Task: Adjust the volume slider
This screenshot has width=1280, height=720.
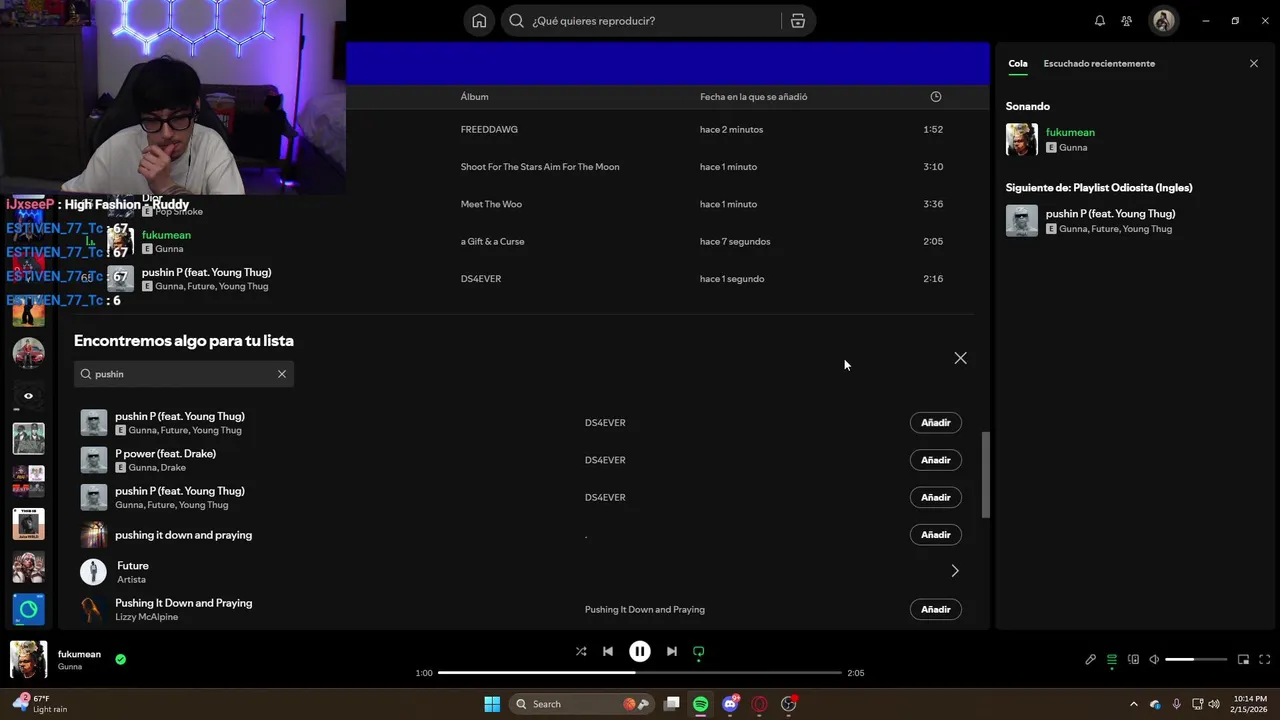Action: click(1196, 659)
